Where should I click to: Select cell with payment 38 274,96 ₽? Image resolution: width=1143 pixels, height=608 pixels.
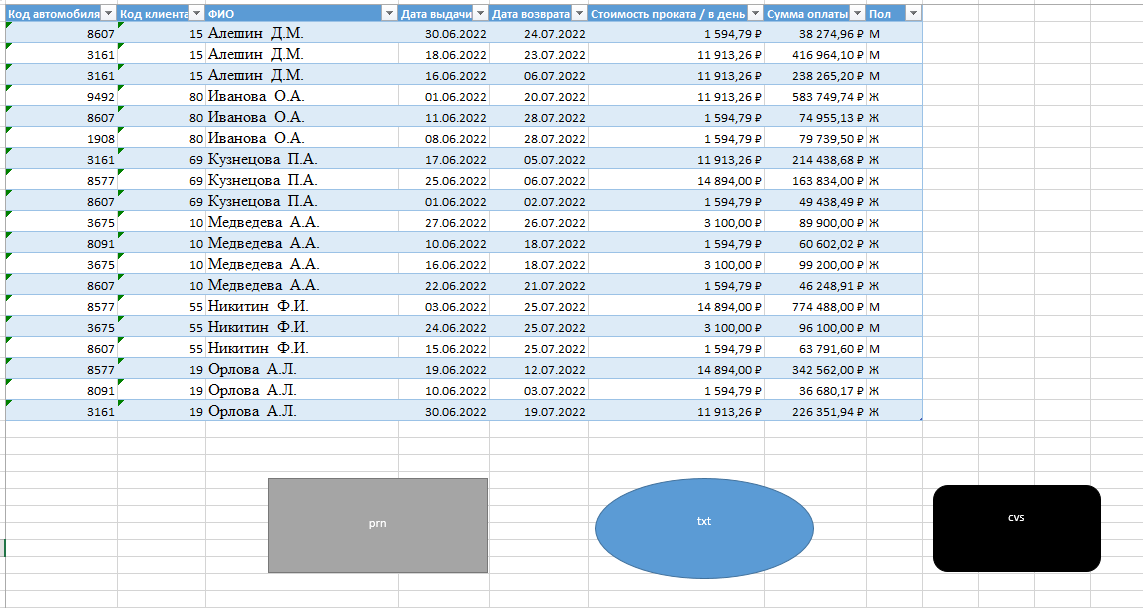(x=815, y=33)
